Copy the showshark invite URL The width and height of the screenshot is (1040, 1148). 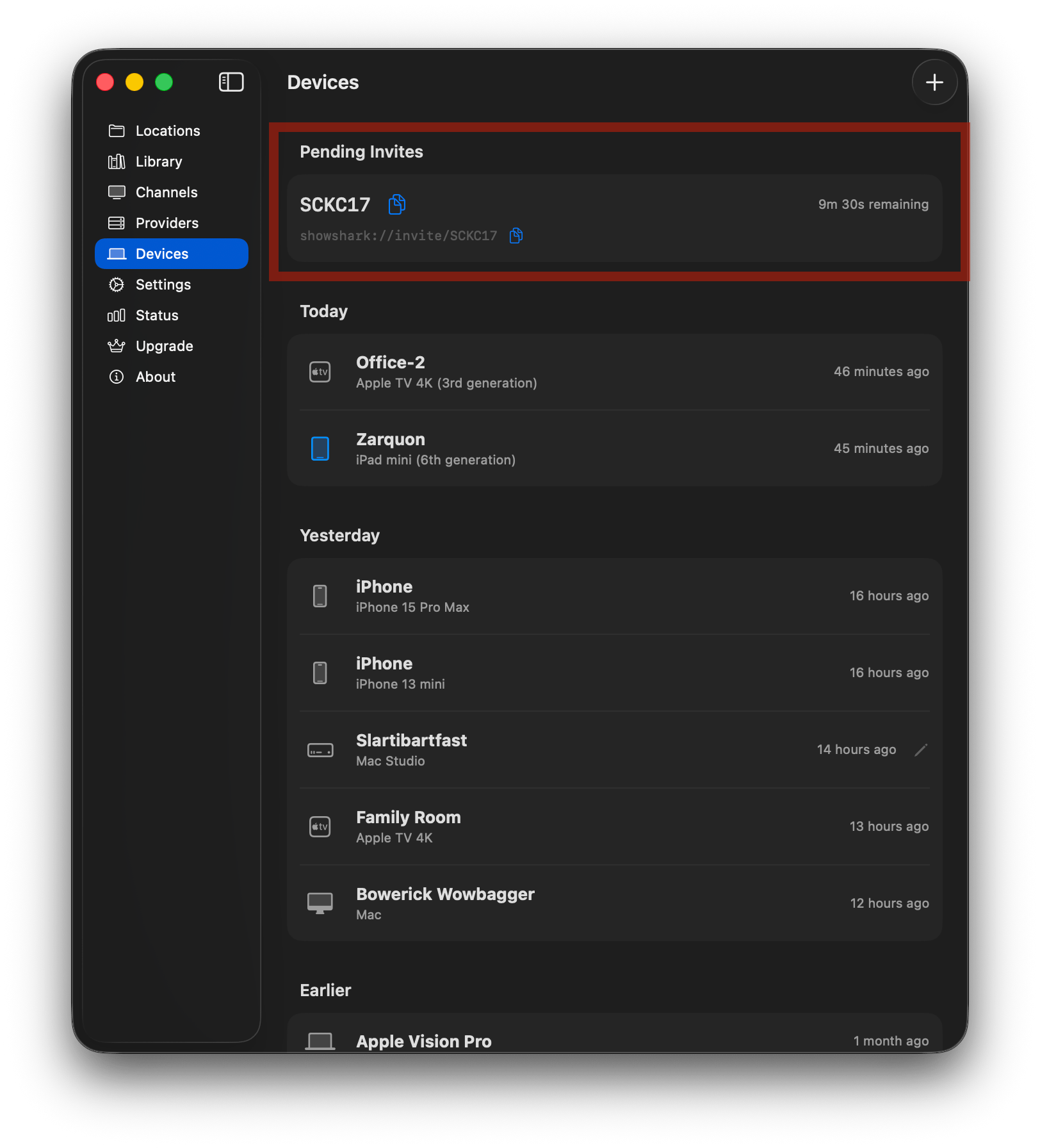[516, 236]
